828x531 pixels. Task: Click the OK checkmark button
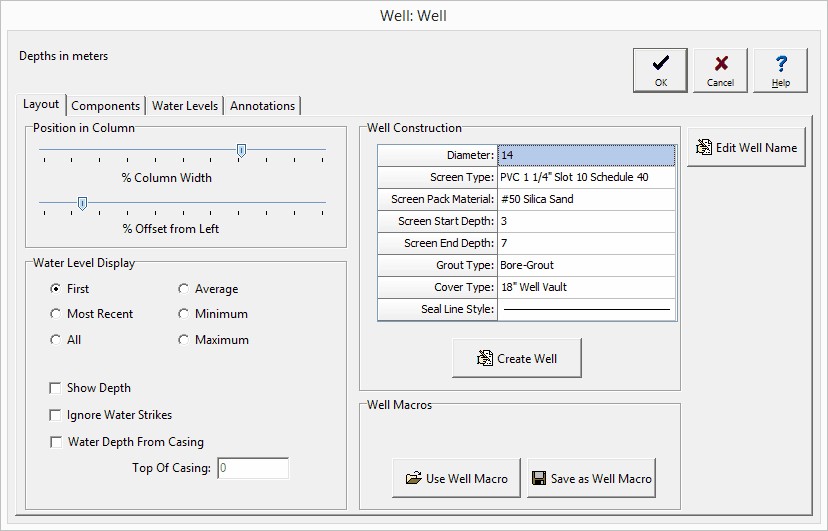(x=660, y=71)
